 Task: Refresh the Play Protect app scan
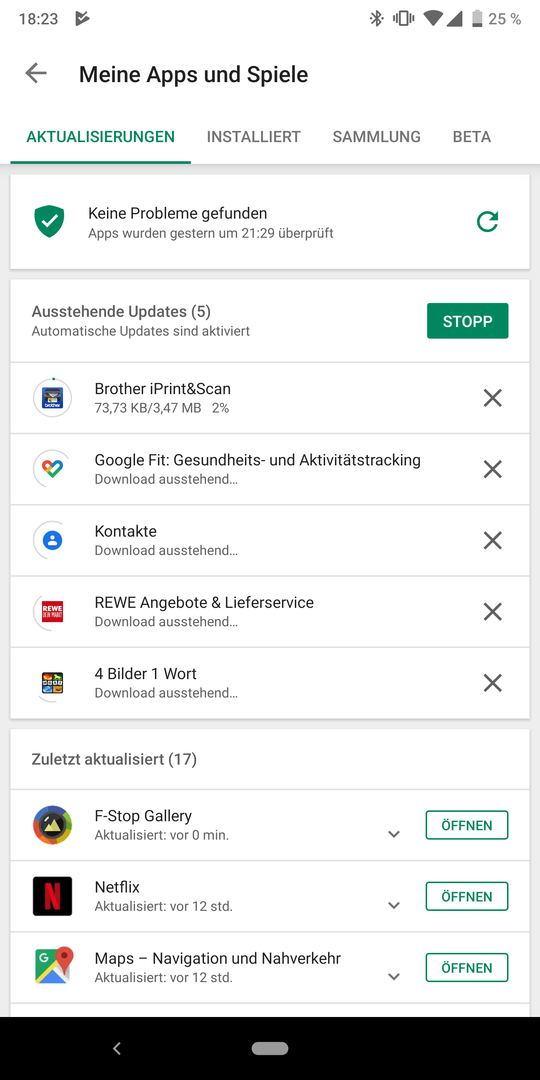(488, 222)
